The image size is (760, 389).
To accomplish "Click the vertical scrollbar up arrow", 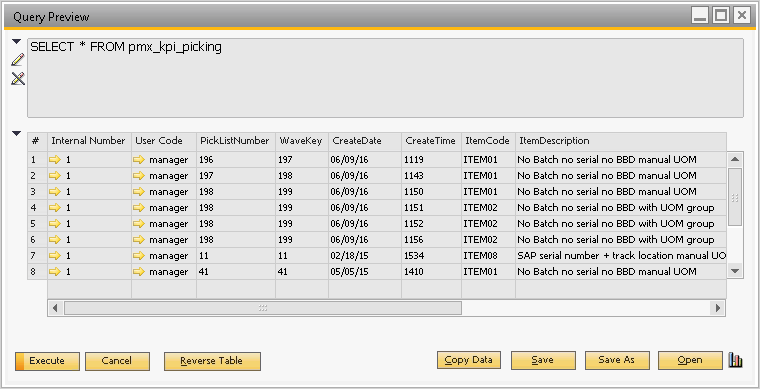I will tap(735, 159).
